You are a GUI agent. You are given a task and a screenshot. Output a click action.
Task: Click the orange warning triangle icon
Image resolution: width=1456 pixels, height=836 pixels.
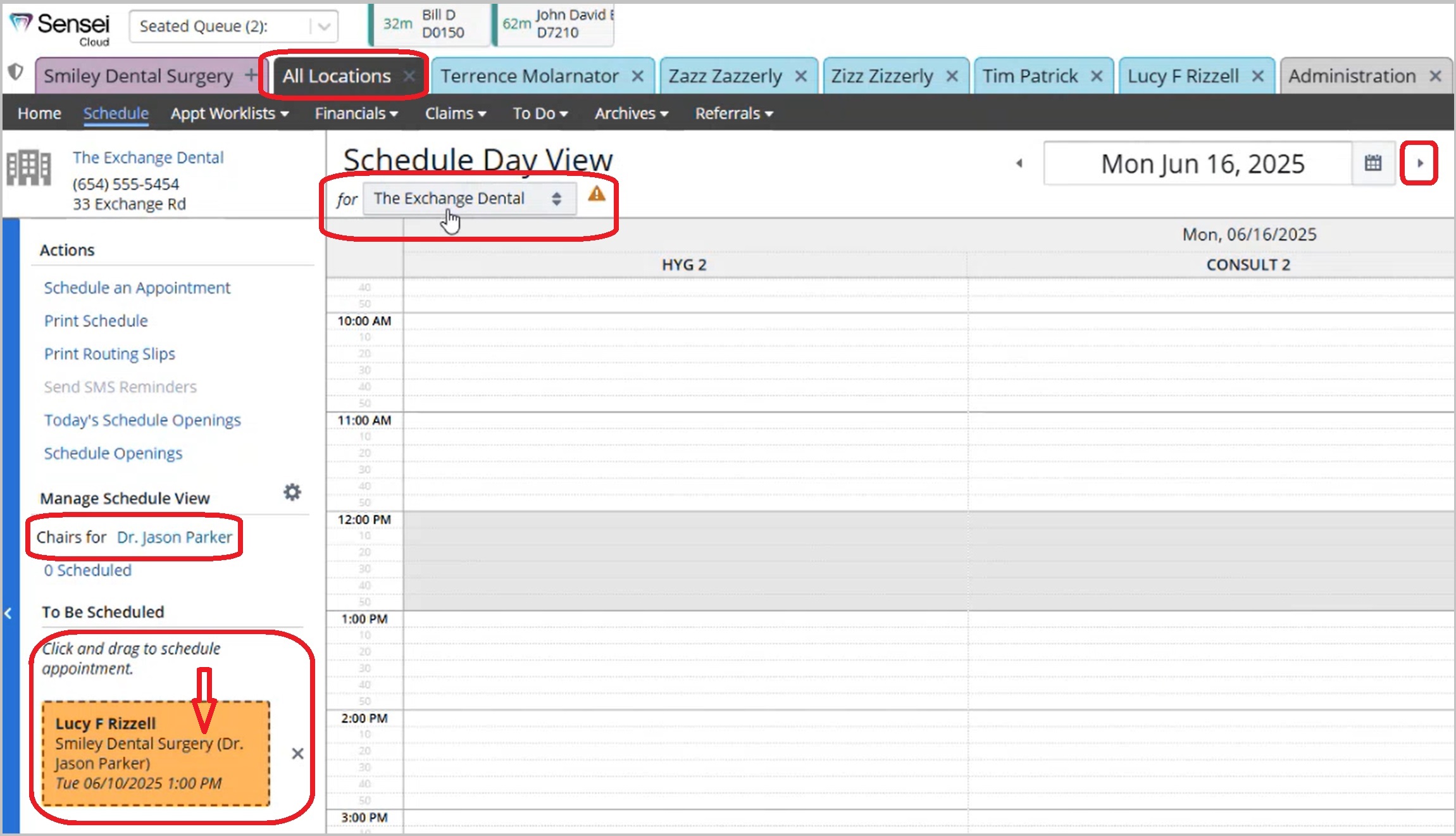pyautogui.click(x=597, y=194)
